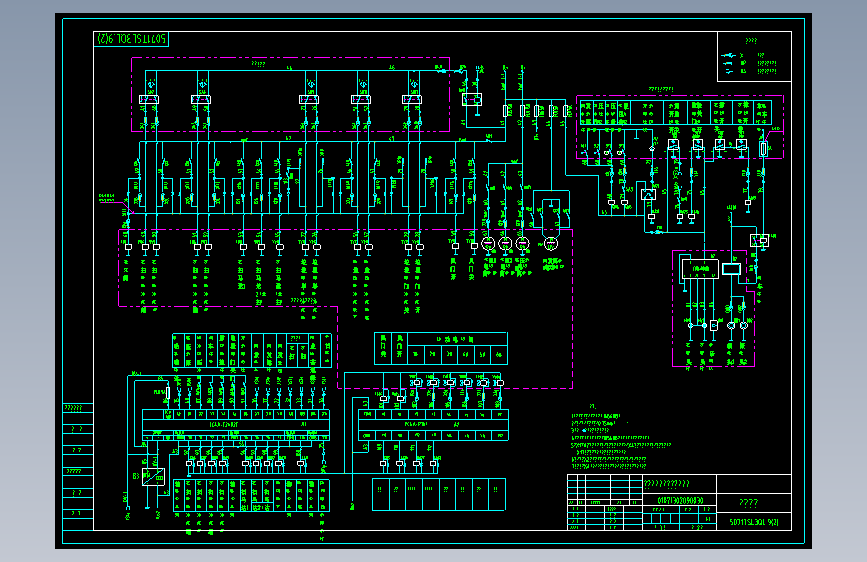This screenshot has width=867, height=562.
Task: Click the terminal strip labeled A1
Action: (x=236, y=425)
